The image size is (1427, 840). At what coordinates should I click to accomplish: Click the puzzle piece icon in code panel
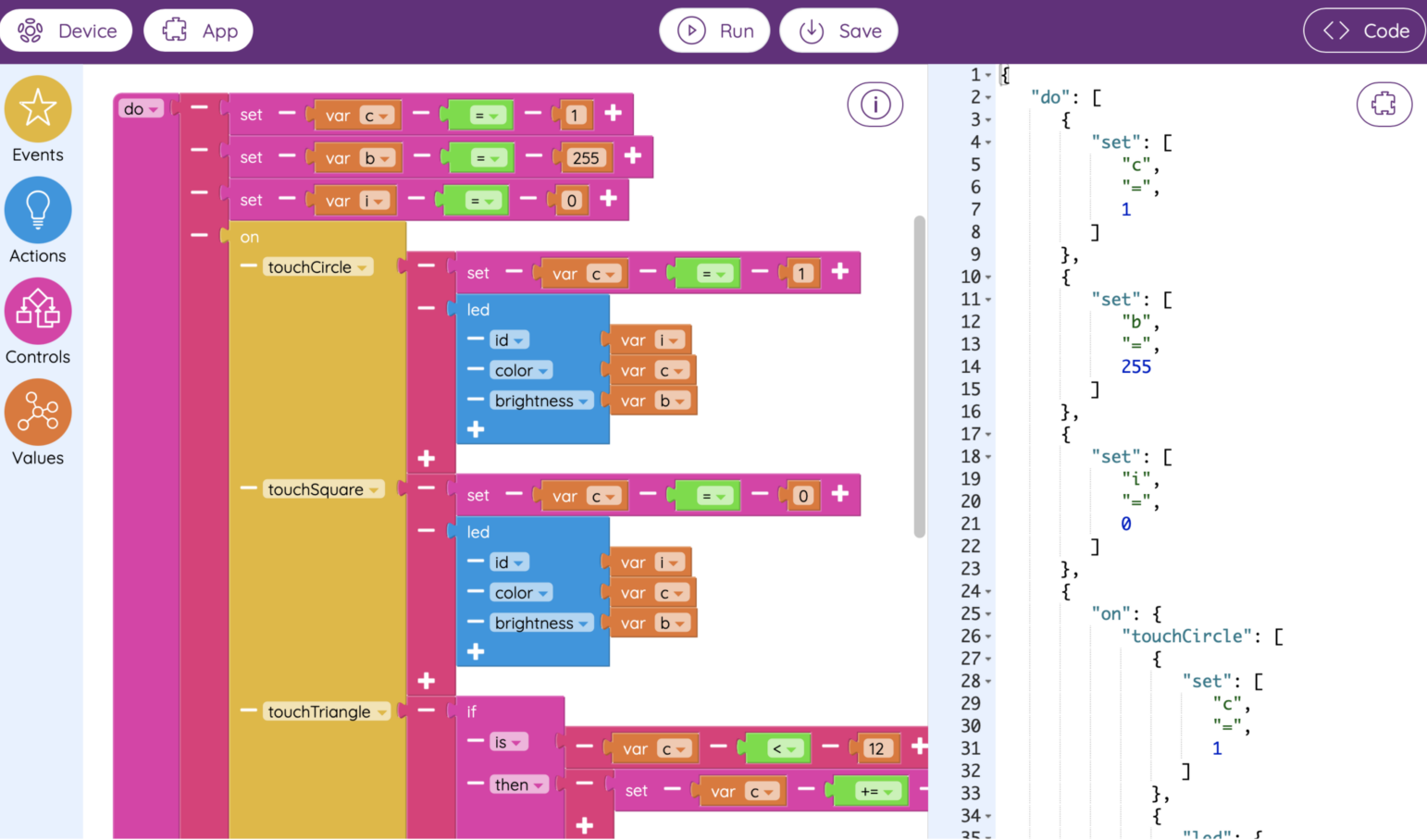[x=1384, y=103]
